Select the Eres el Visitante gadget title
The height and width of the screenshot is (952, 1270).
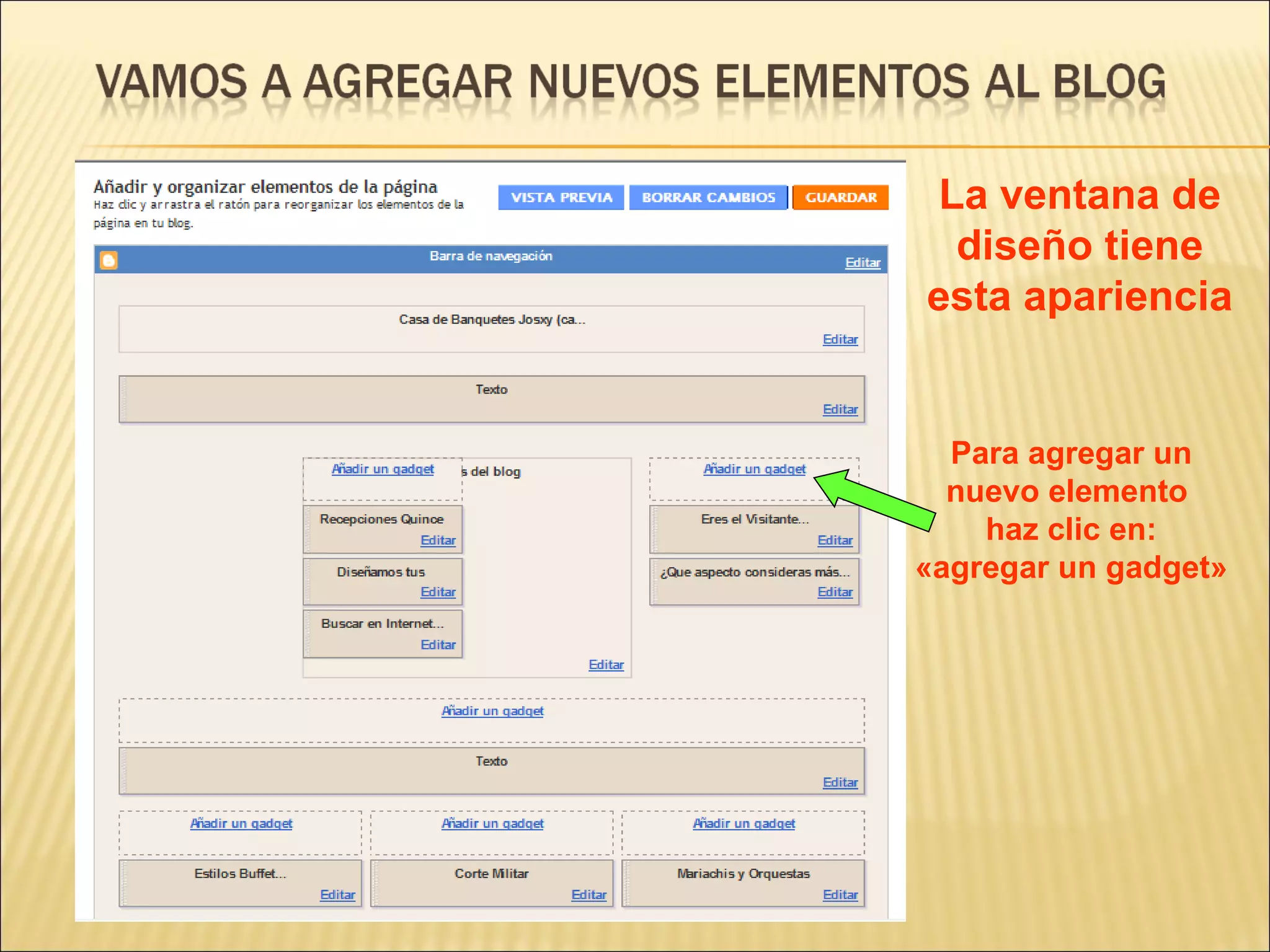point(755,519)
